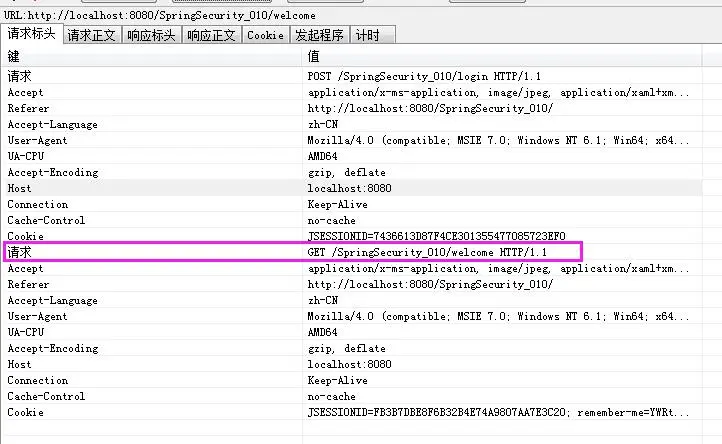This screenshot has height=444, width=722.
Task: Show the 响应正文 tab
Action: click(212, 35)
